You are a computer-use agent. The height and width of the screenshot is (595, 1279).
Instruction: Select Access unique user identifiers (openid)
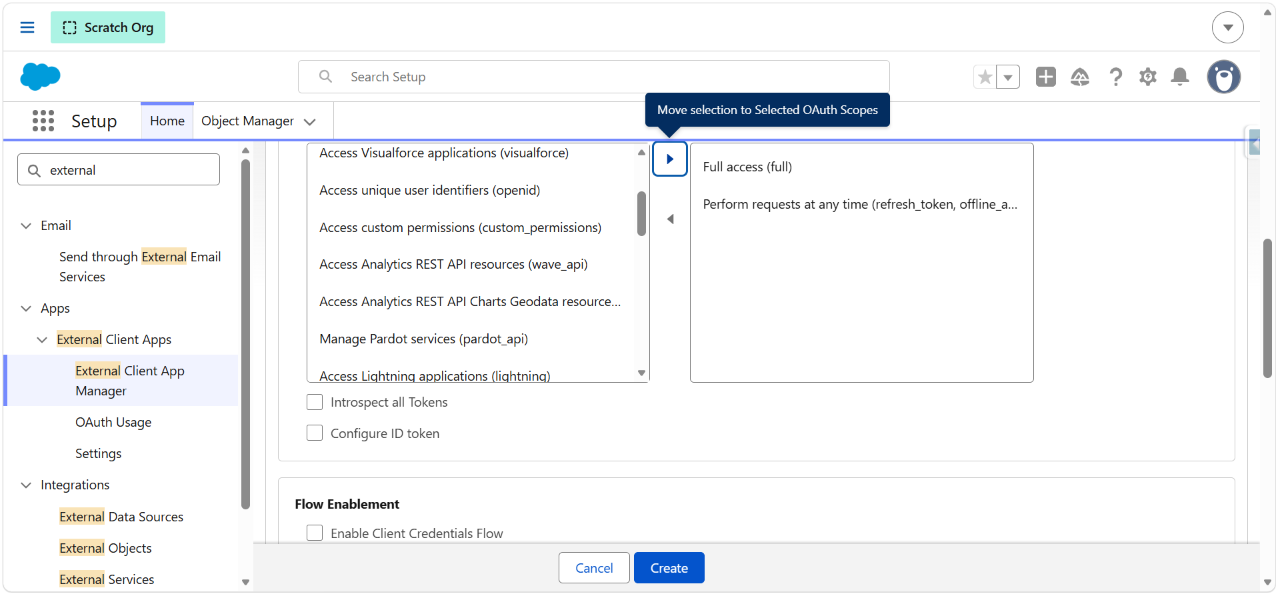[x=471, y=190]
